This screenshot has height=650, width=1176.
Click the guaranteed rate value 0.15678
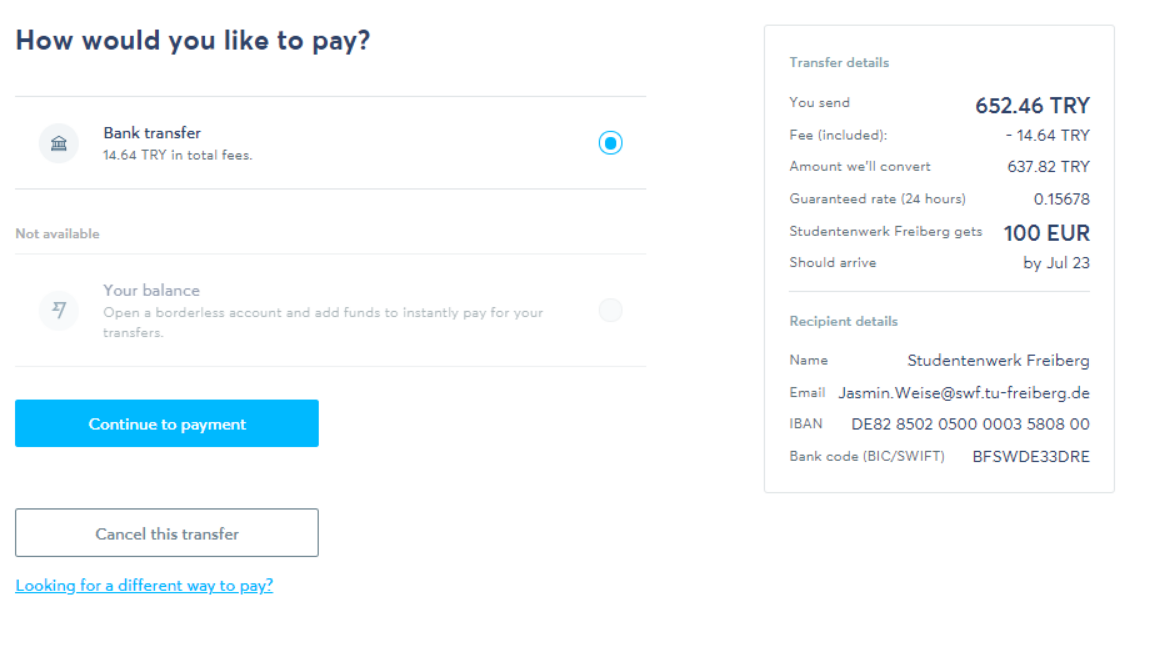(x=1061, y=199)
